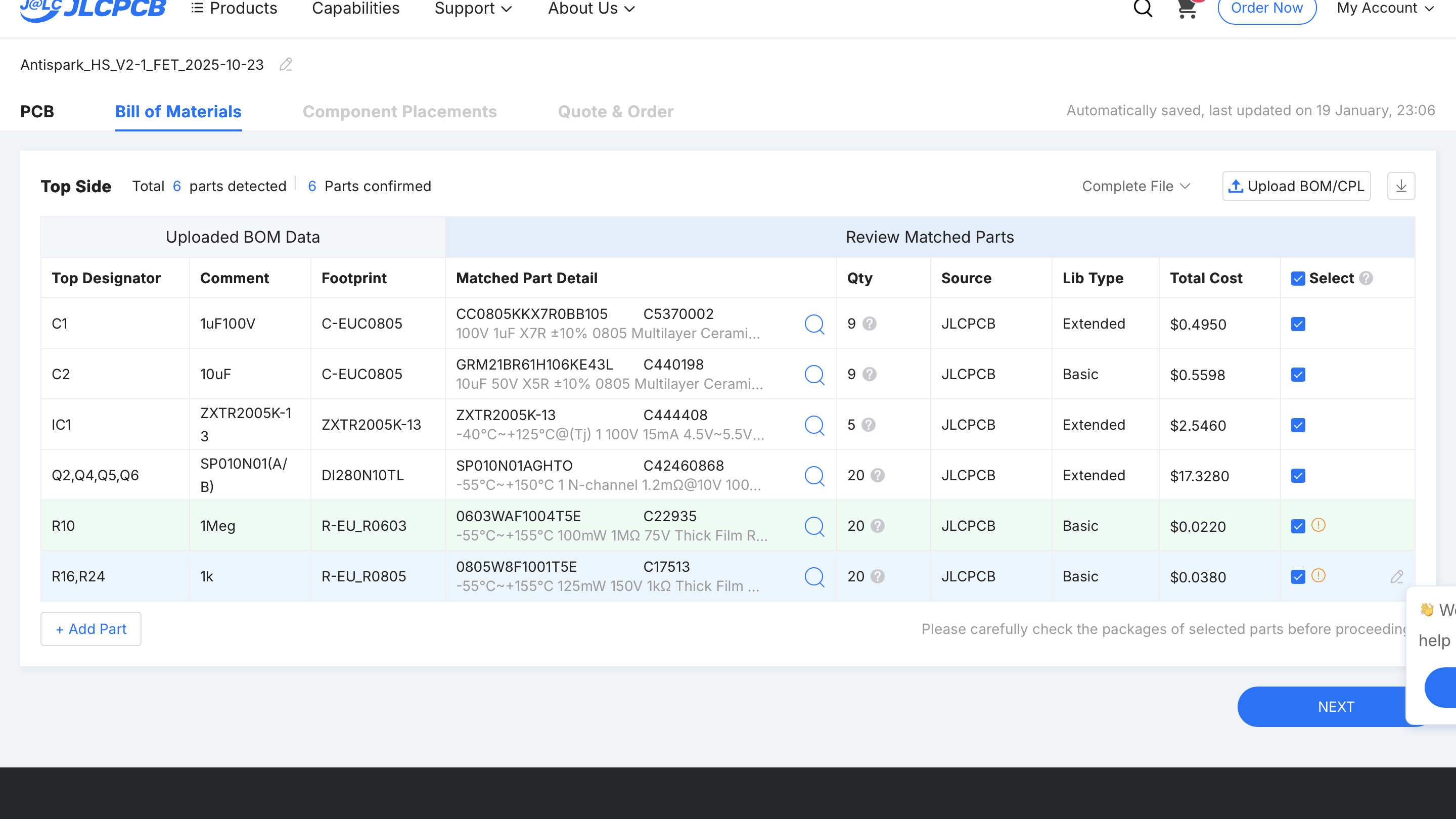The width and height of the screenshot is (1456, 819).
Task: Click edit pencil in R16,R24 row
Action: (1397, 576)
